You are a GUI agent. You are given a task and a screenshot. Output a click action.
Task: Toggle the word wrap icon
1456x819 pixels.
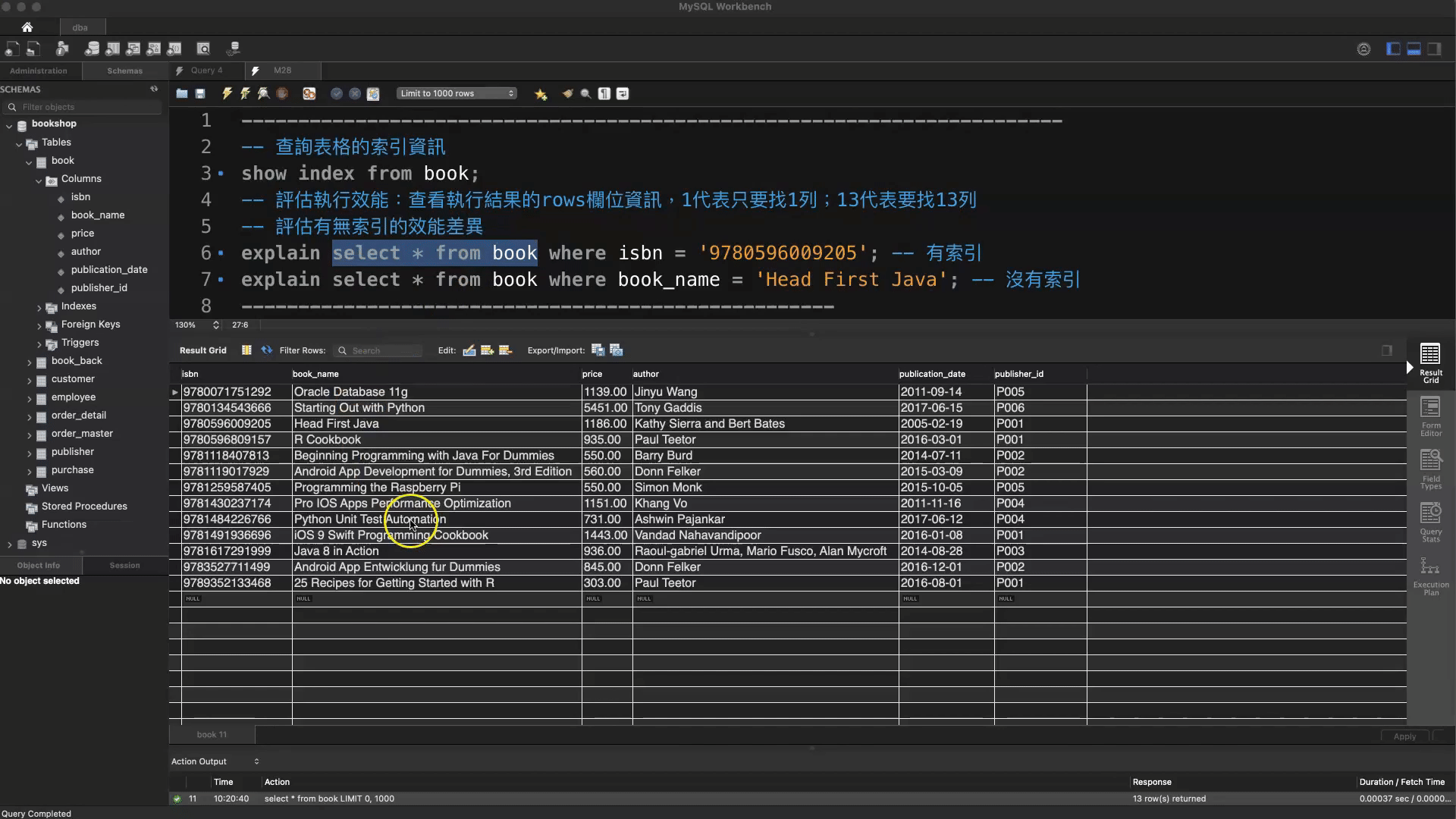[623, 93]
